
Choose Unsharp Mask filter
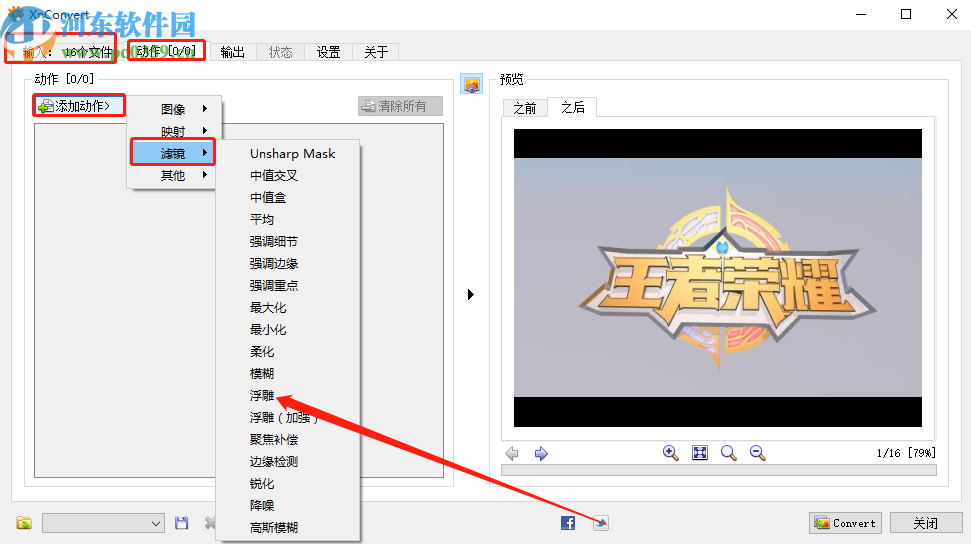[292, 154]
